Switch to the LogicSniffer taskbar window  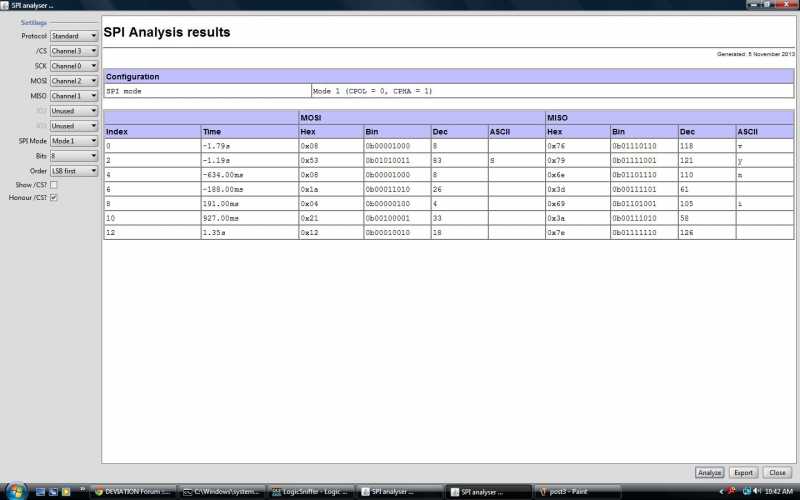(x=312, y=492)
